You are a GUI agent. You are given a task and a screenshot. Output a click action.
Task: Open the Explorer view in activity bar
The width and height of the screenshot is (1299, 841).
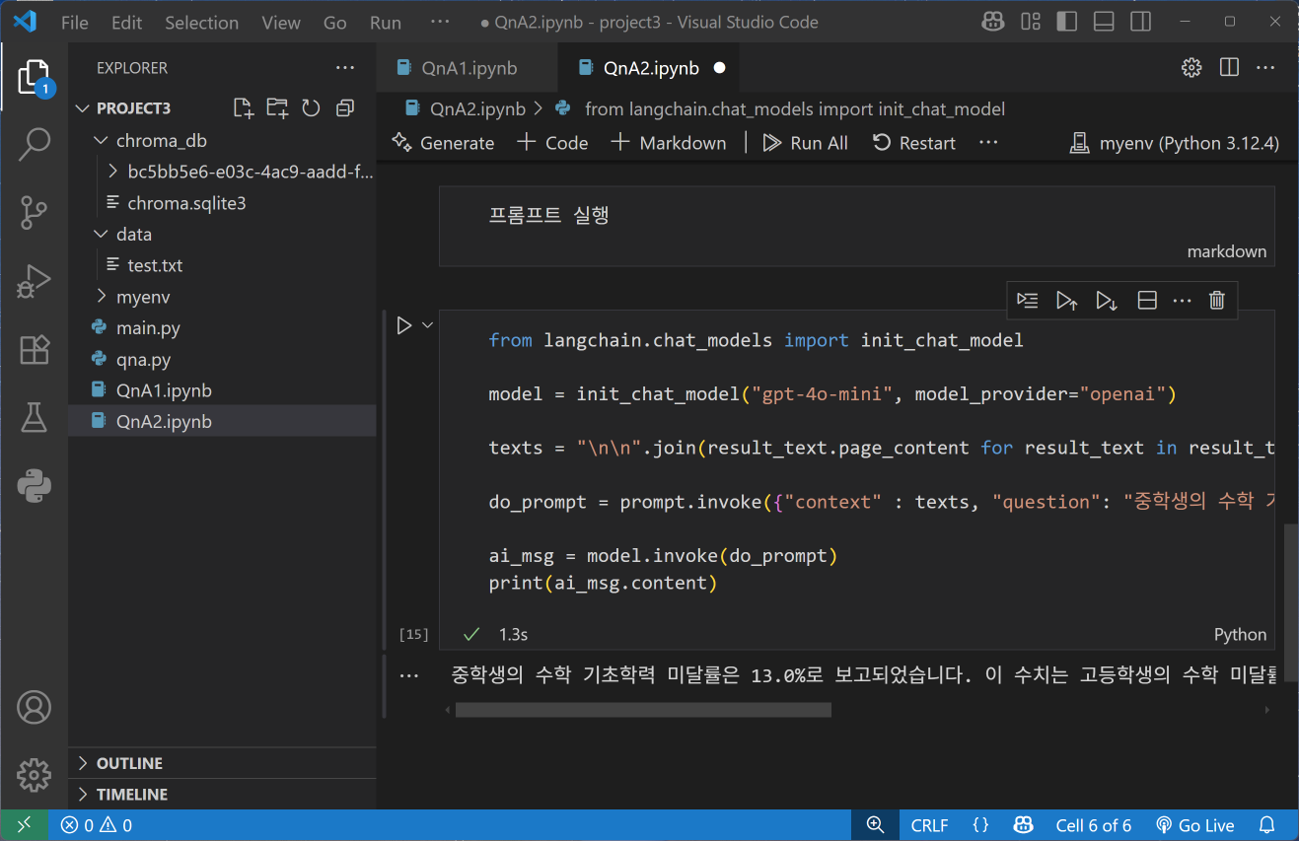tap(34, 77)
